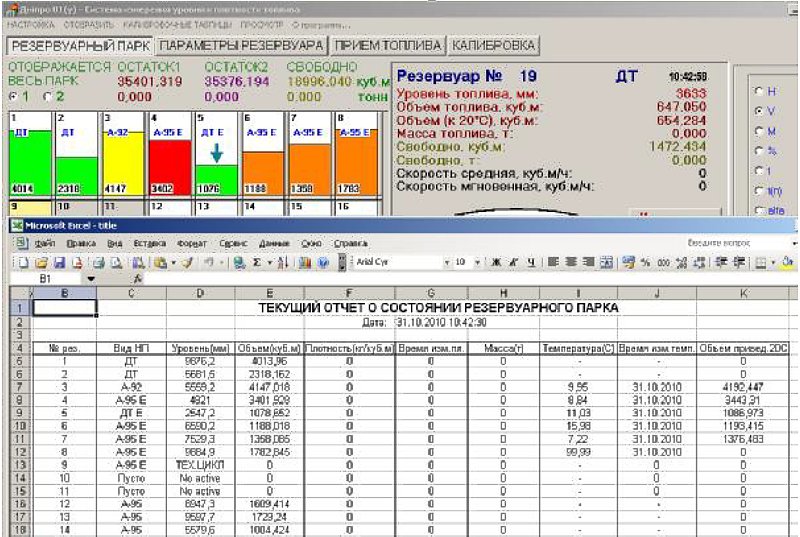Open the Chart Wizard icon
Image resolution: width=800 pixels, height=537 pixels.
point(305,263)
